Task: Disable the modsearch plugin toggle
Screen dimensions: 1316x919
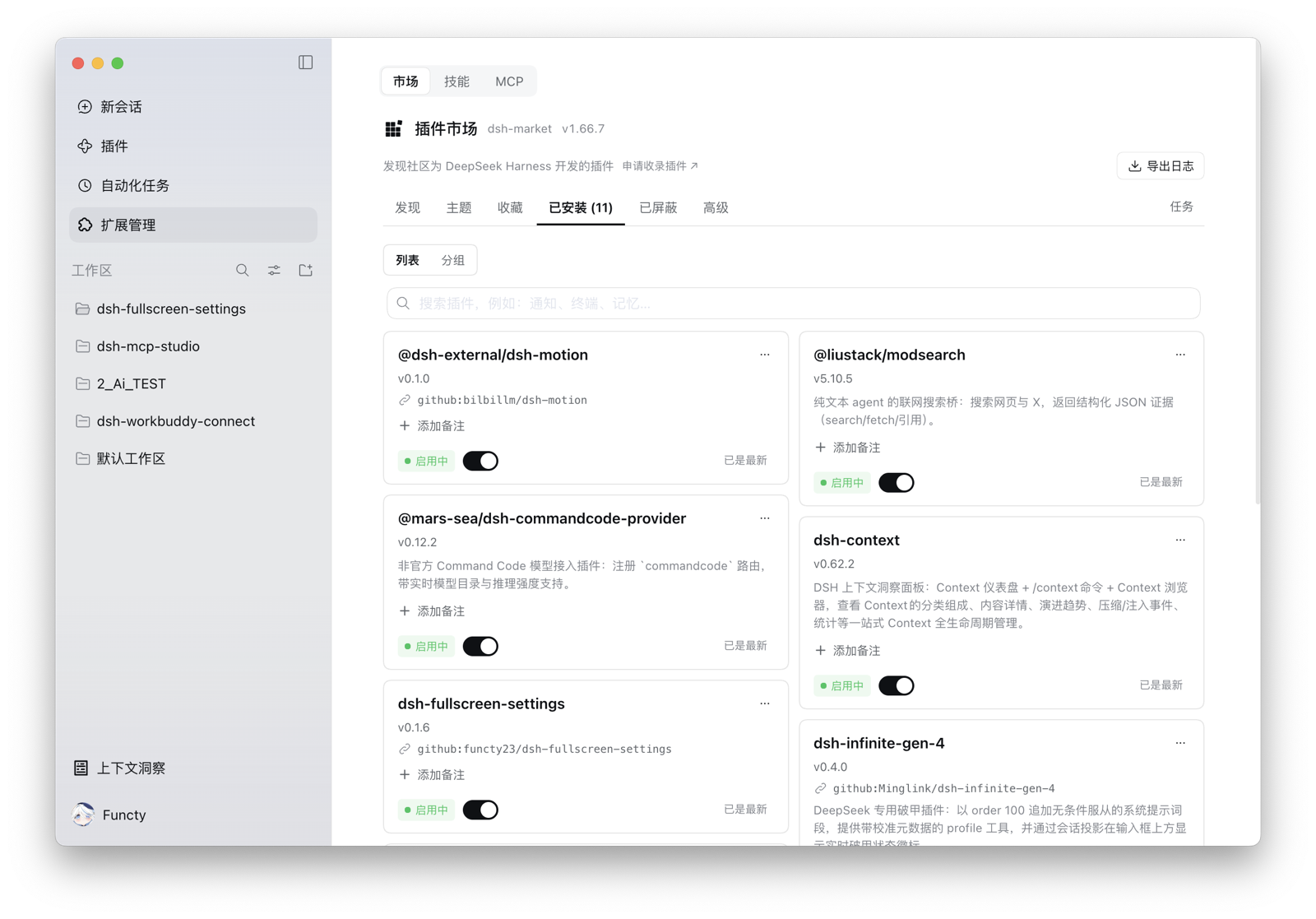Action: click(897, 483)
